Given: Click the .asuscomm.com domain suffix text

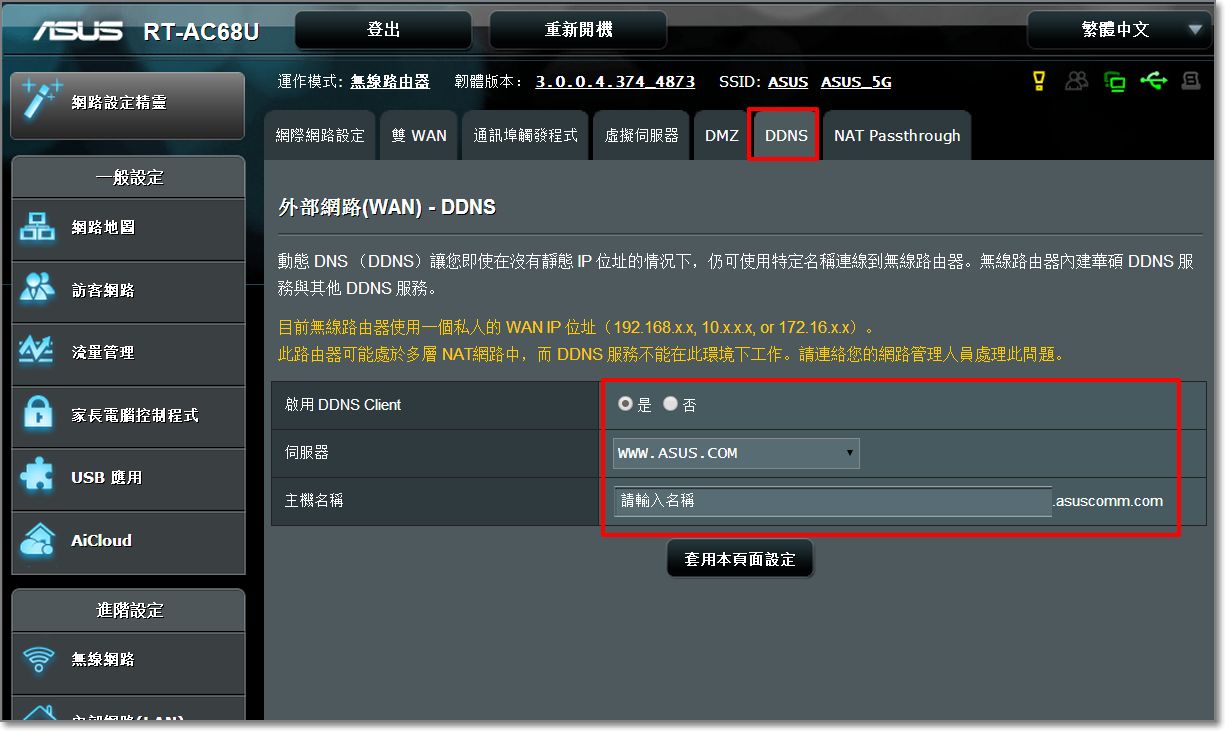Looking at the screenshot, I should [1109, 501].
